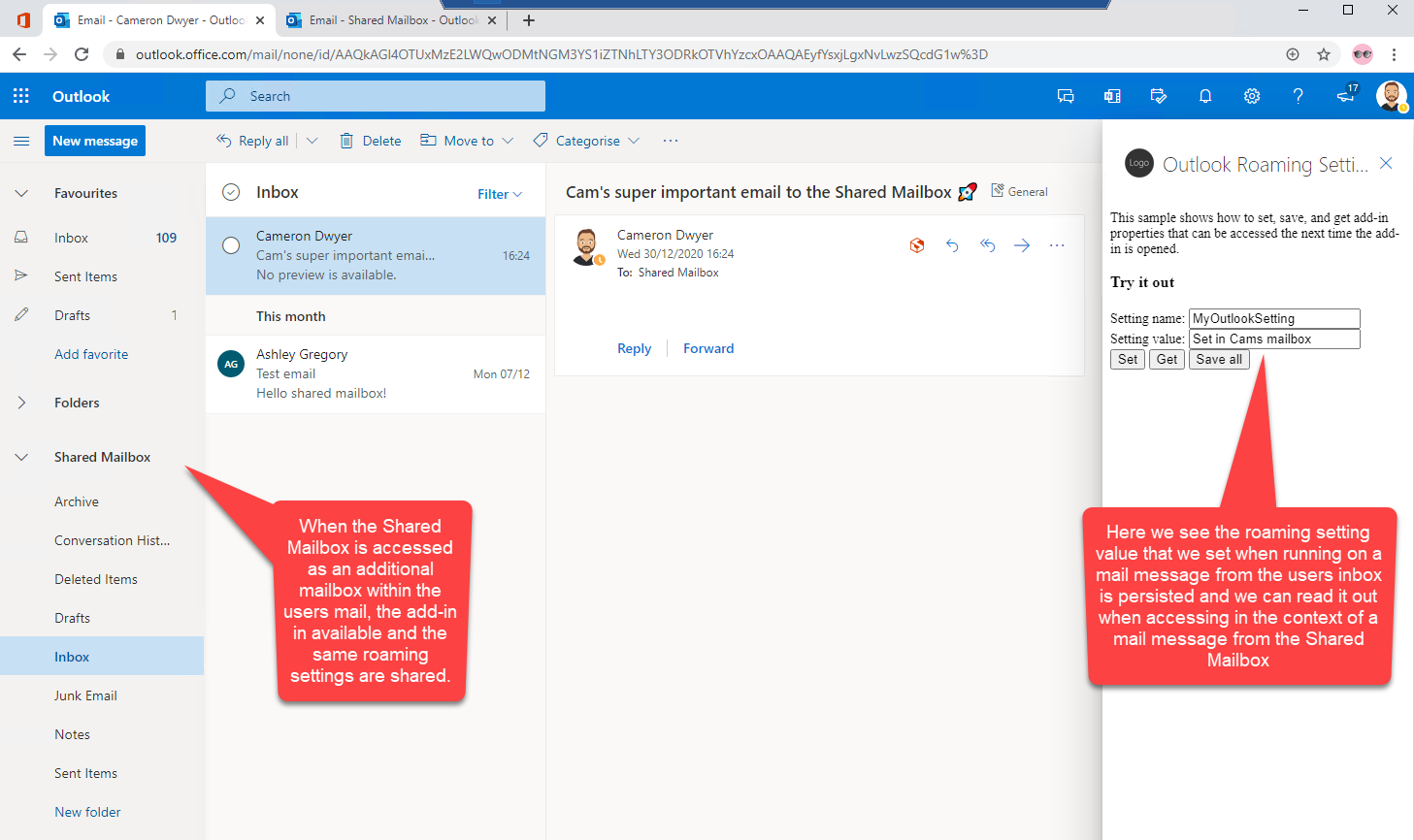Open the Filter dropdown
Screen dimensions: 1414x840
pos(500,194)
